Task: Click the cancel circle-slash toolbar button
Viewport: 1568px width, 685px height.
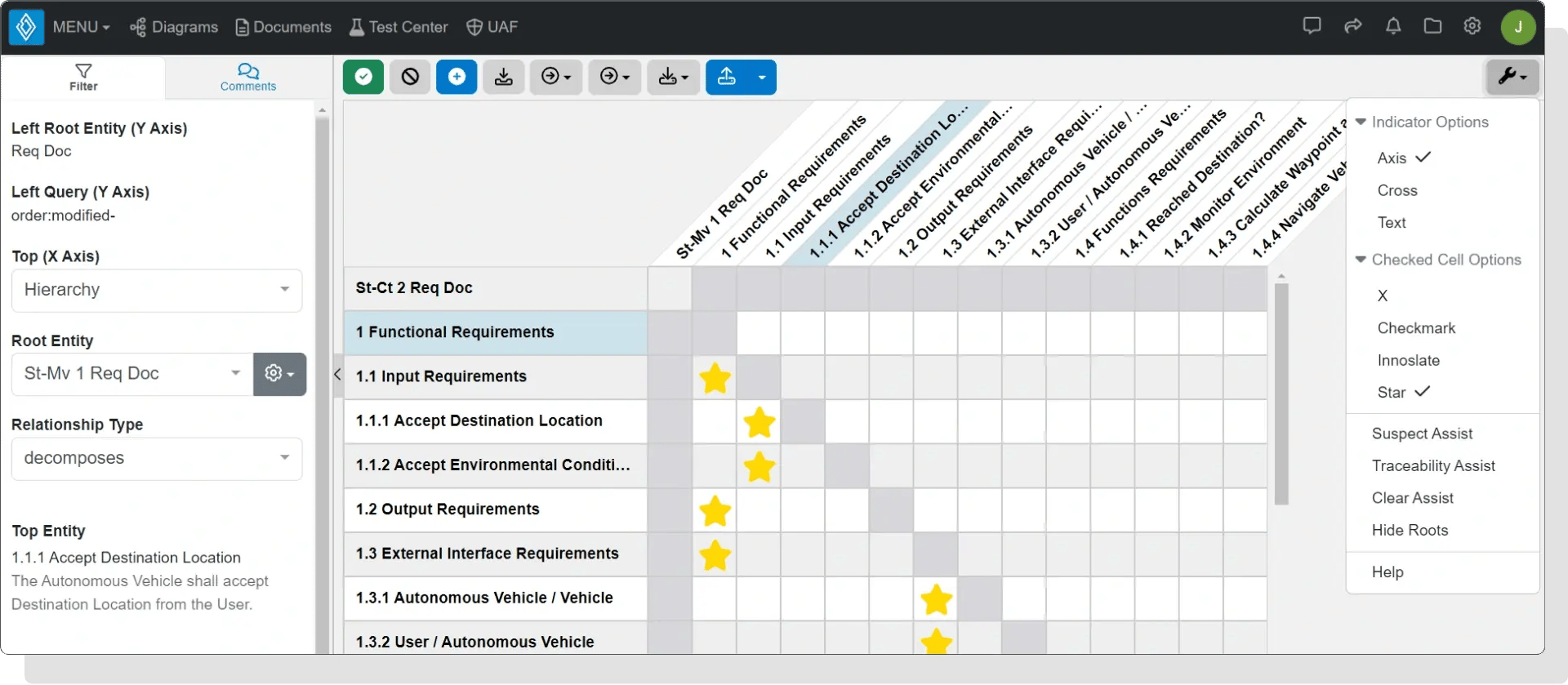Action: [x=410, y=77]
